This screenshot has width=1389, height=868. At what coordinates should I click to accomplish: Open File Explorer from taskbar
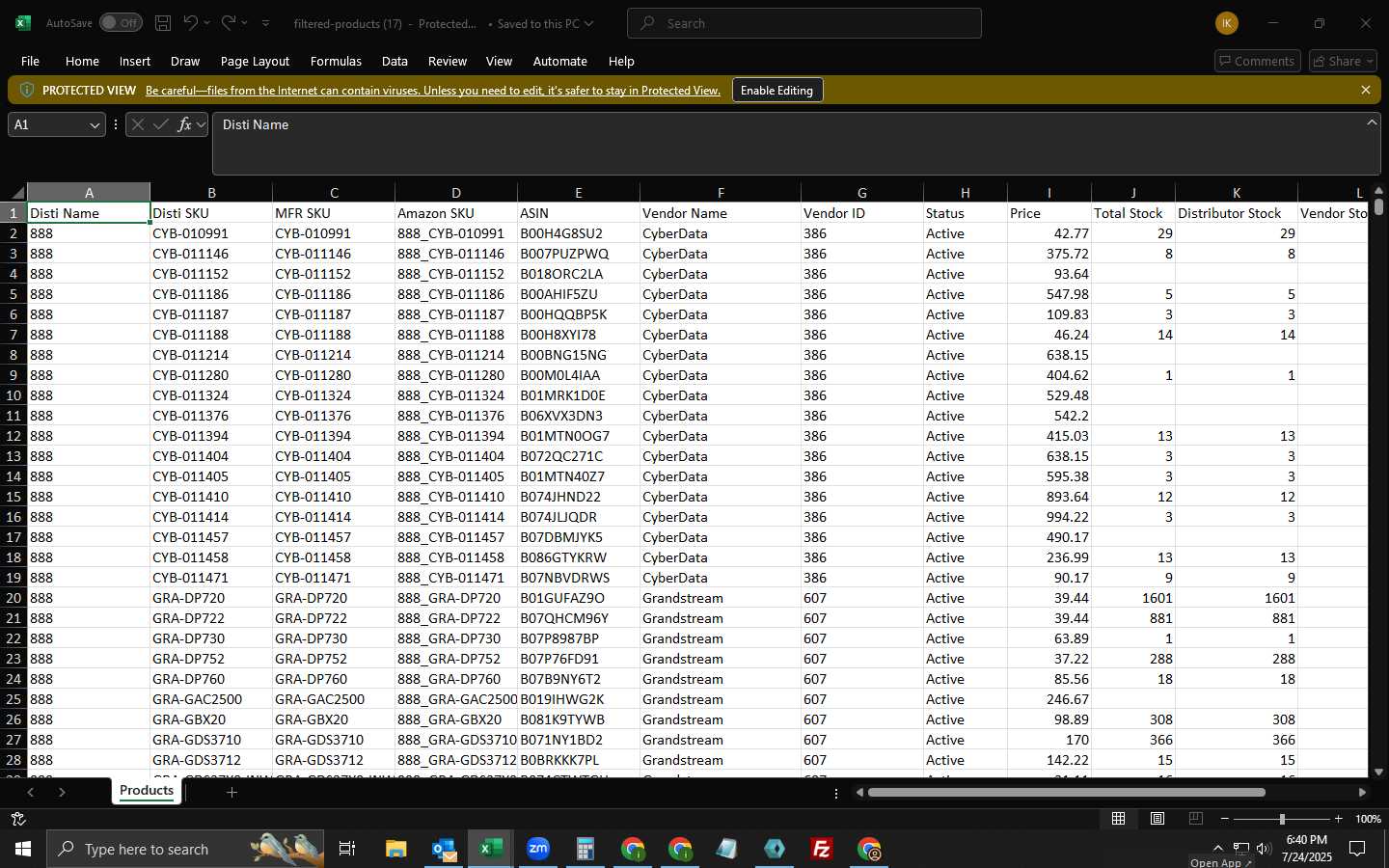[395, 849]
